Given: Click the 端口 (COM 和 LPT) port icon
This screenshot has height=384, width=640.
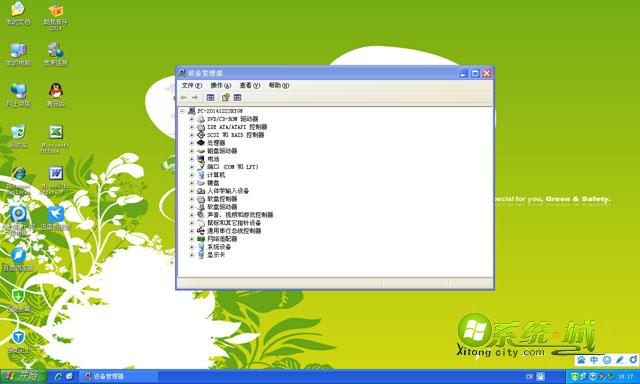Looking at the screenshot, I should click(201, 167).
